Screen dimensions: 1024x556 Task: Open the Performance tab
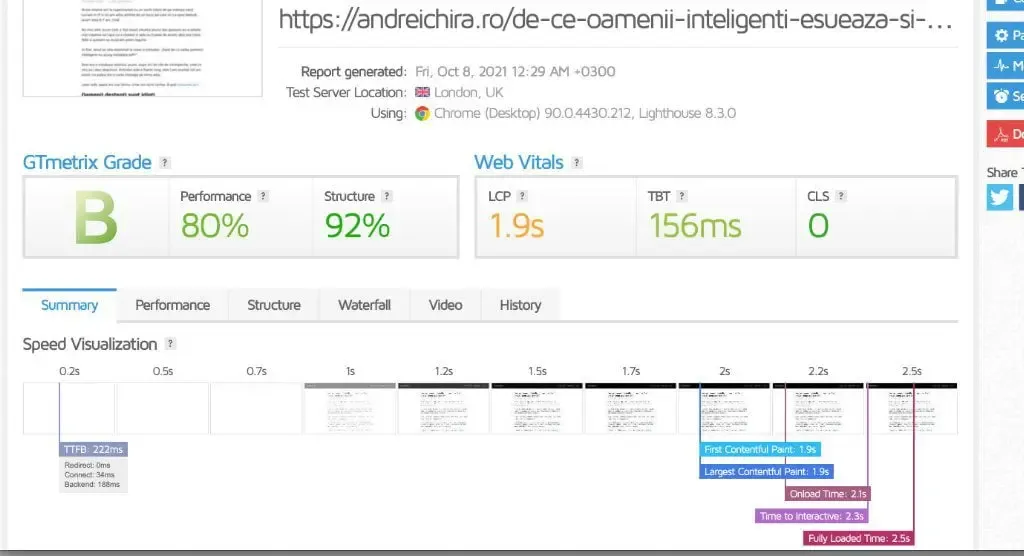172,305
